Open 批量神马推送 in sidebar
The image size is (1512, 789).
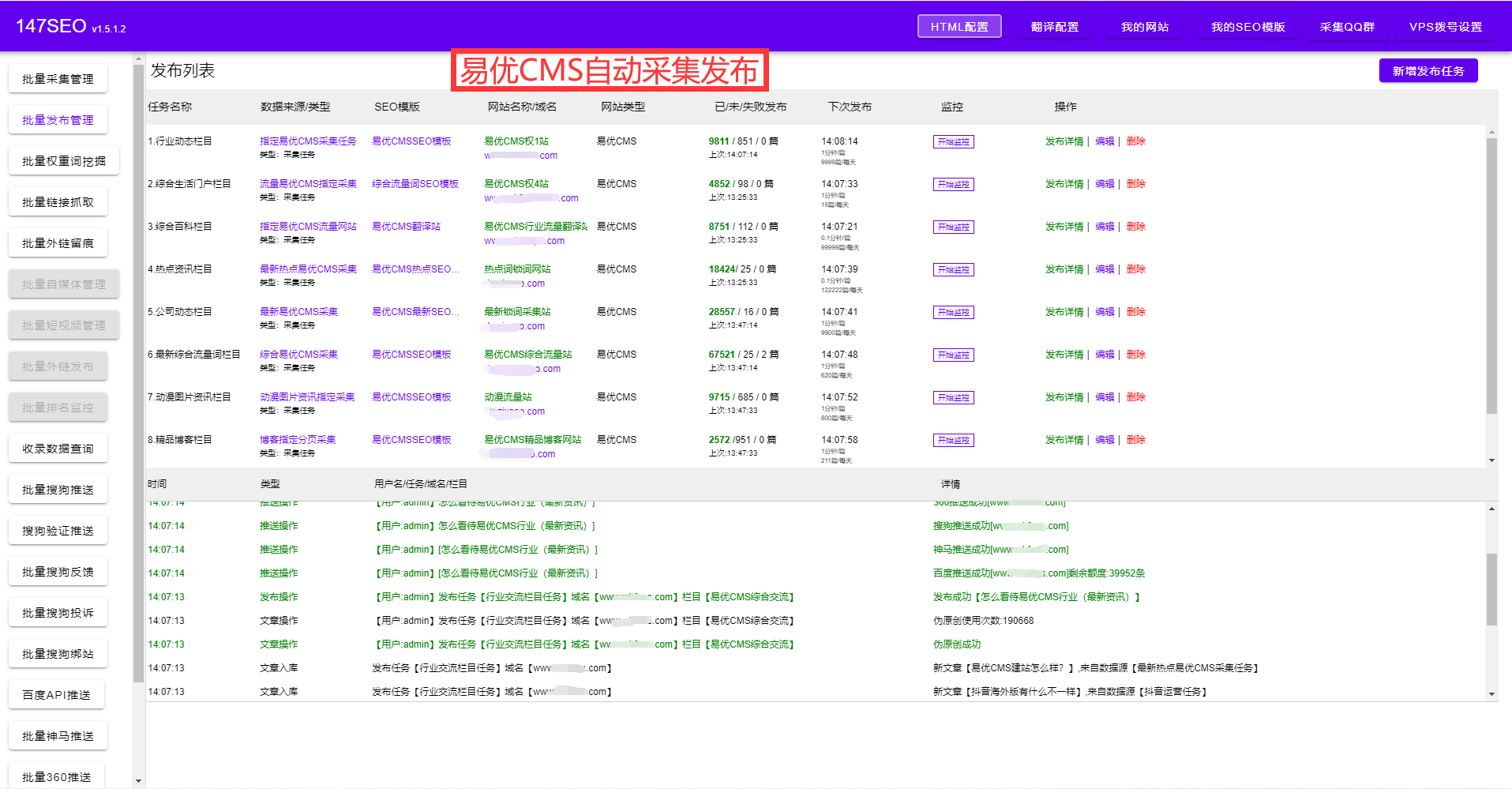[x=58, y=736]
